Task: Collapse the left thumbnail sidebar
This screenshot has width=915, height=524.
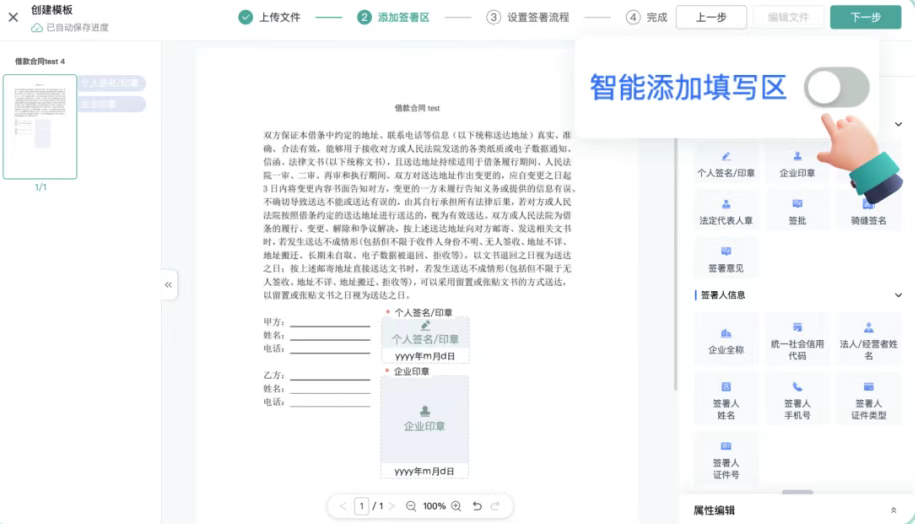Action: pos(169,285)
